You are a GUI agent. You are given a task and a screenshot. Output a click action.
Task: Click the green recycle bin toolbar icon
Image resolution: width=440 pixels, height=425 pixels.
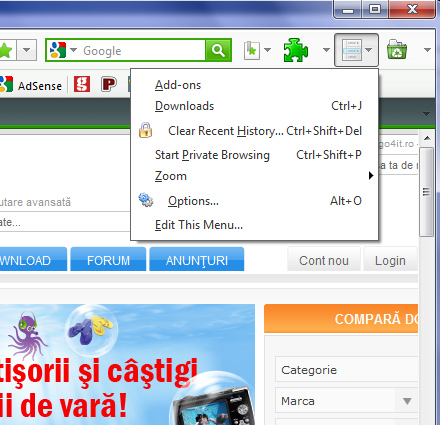click(x=397, y=50)
